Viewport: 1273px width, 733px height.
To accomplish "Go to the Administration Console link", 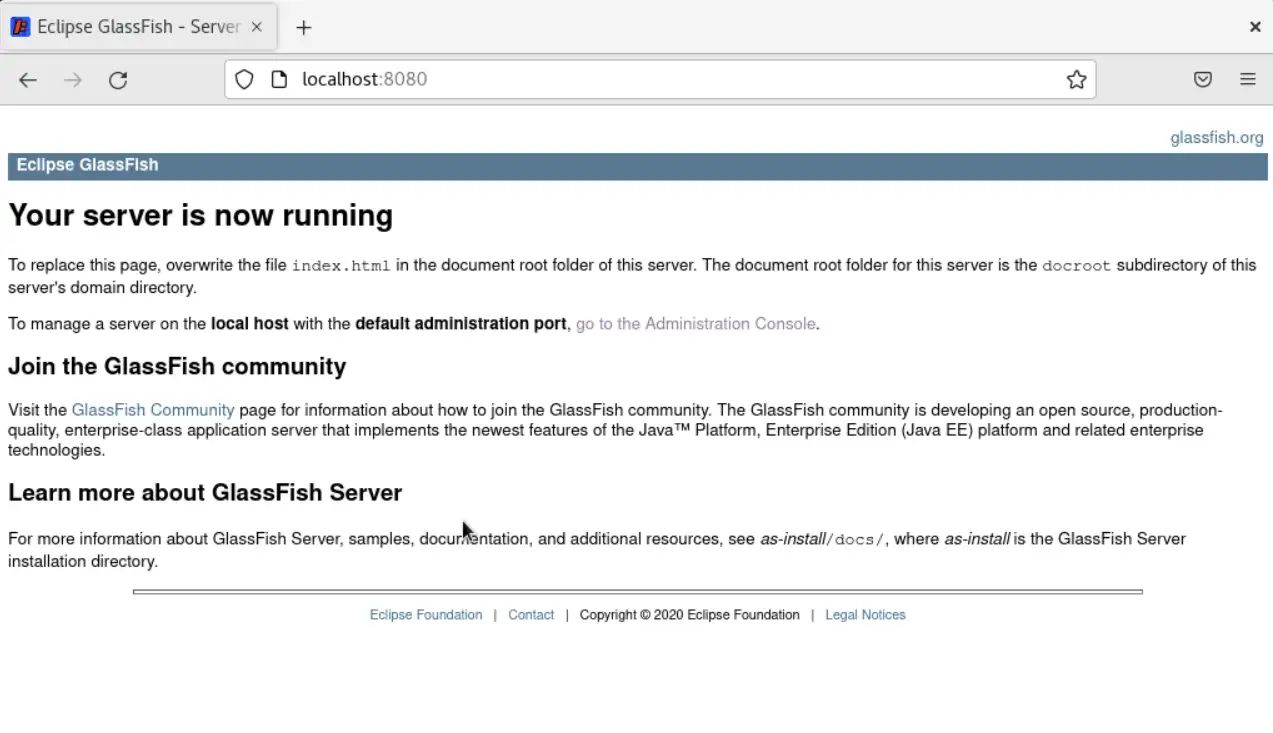I will pyautogui.click(x=695, y=323).
